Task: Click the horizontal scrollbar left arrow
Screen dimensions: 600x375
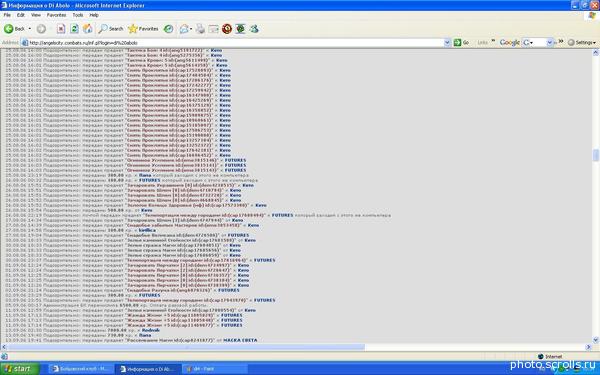Action: (4, 347)
